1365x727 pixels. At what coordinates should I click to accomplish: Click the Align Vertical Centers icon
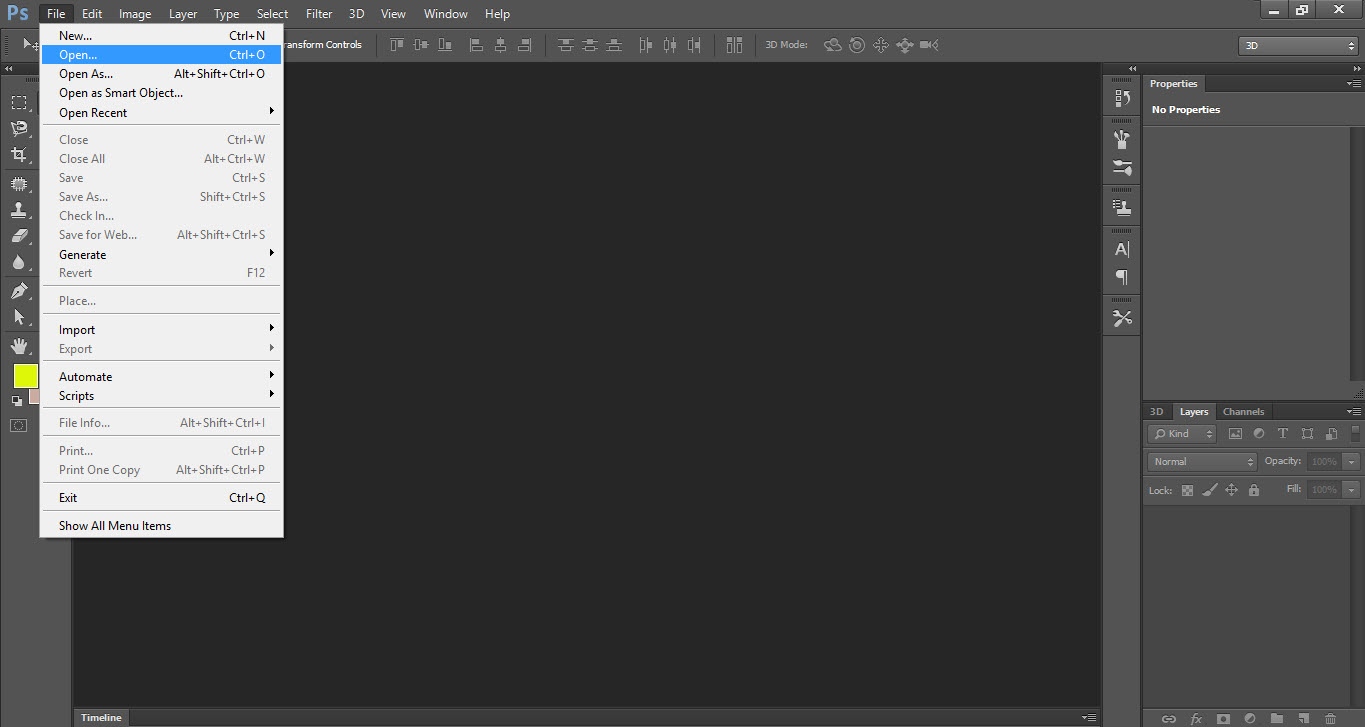tap(421, 45)
